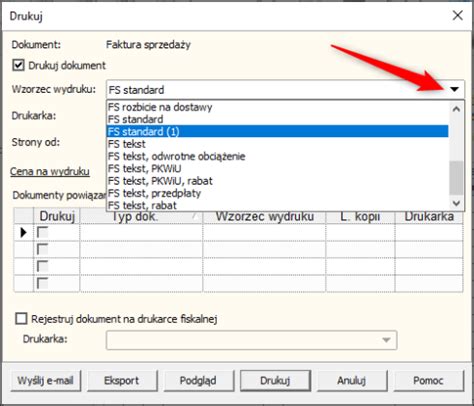Open Cena na wydruku link

coord(50,171)
